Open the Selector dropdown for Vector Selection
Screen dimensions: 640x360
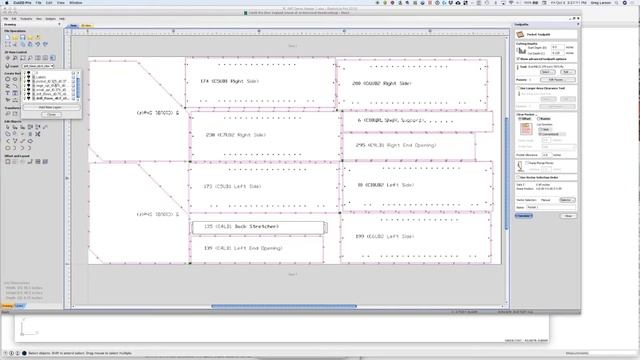coord(567,200)
